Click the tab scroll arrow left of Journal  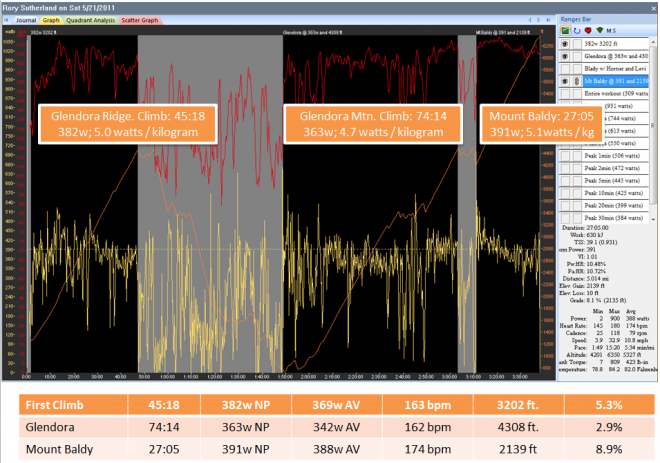click(x=6, y=19)
